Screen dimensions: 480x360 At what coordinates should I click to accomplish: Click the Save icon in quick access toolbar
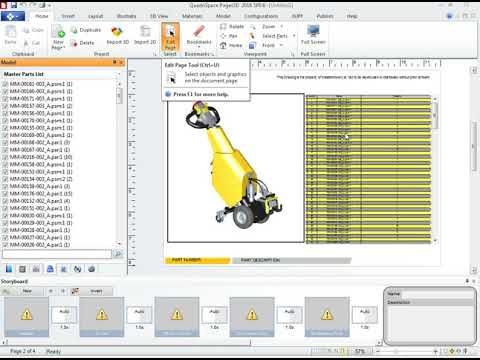click(x=14, y=5)
